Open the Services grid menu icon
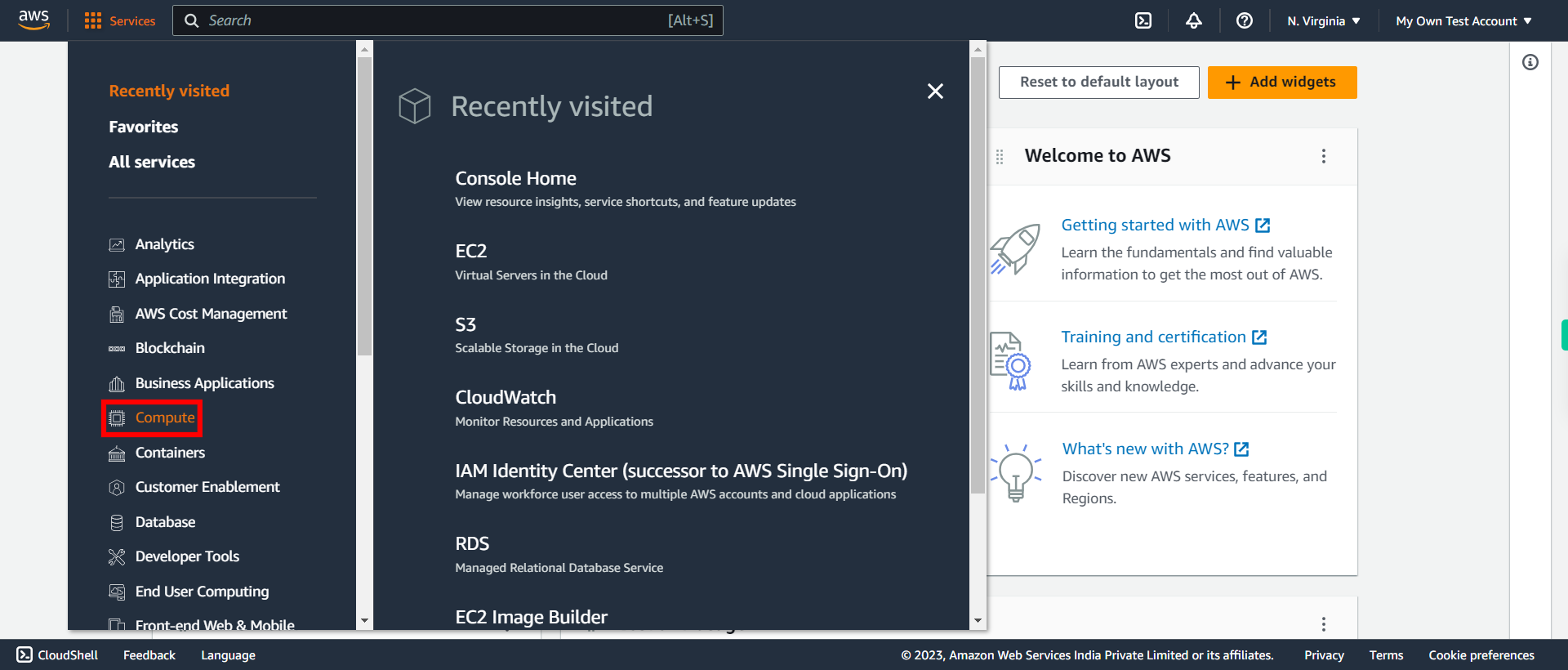The height and width of the screenshot is (670, 1568). tap(93, 20)
